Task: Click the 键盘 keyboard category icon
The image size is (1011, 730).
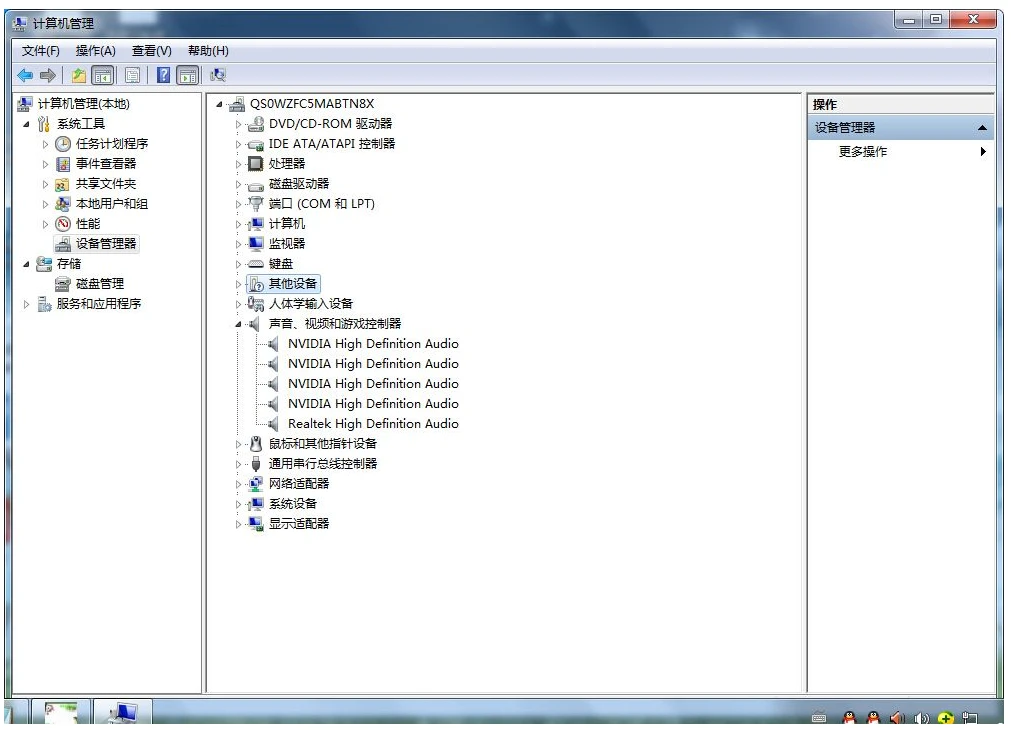Action: click(x=256, y=264)
